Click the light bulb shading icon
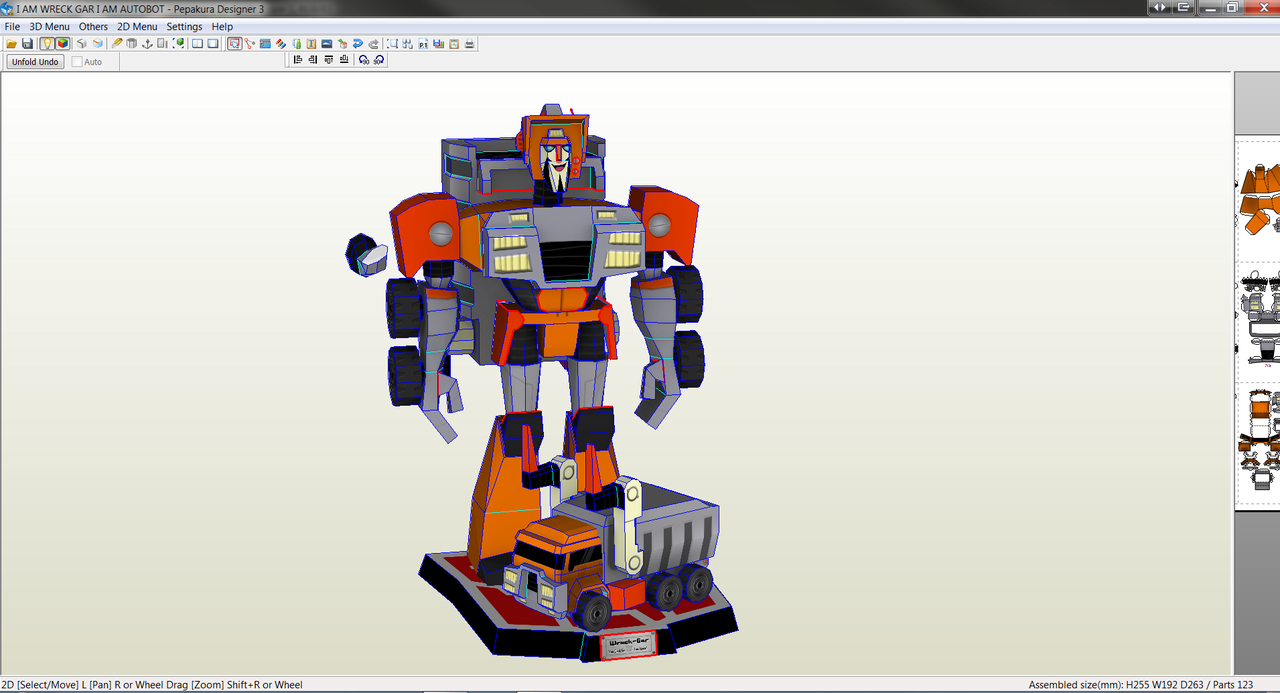Viewport: 1280px width, 693px height. click(x=46, y=43)
